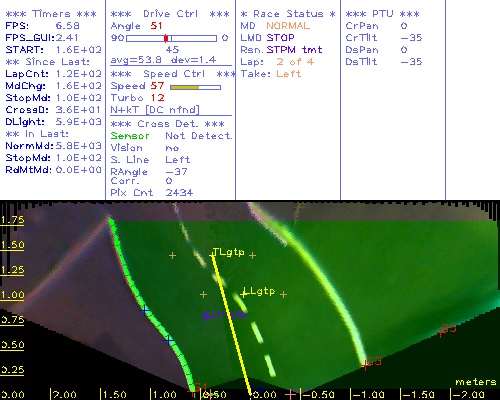Click the N+kT [DC nfnd] status box
This screenshot has width=500, height=400.
tap(155, 110)
